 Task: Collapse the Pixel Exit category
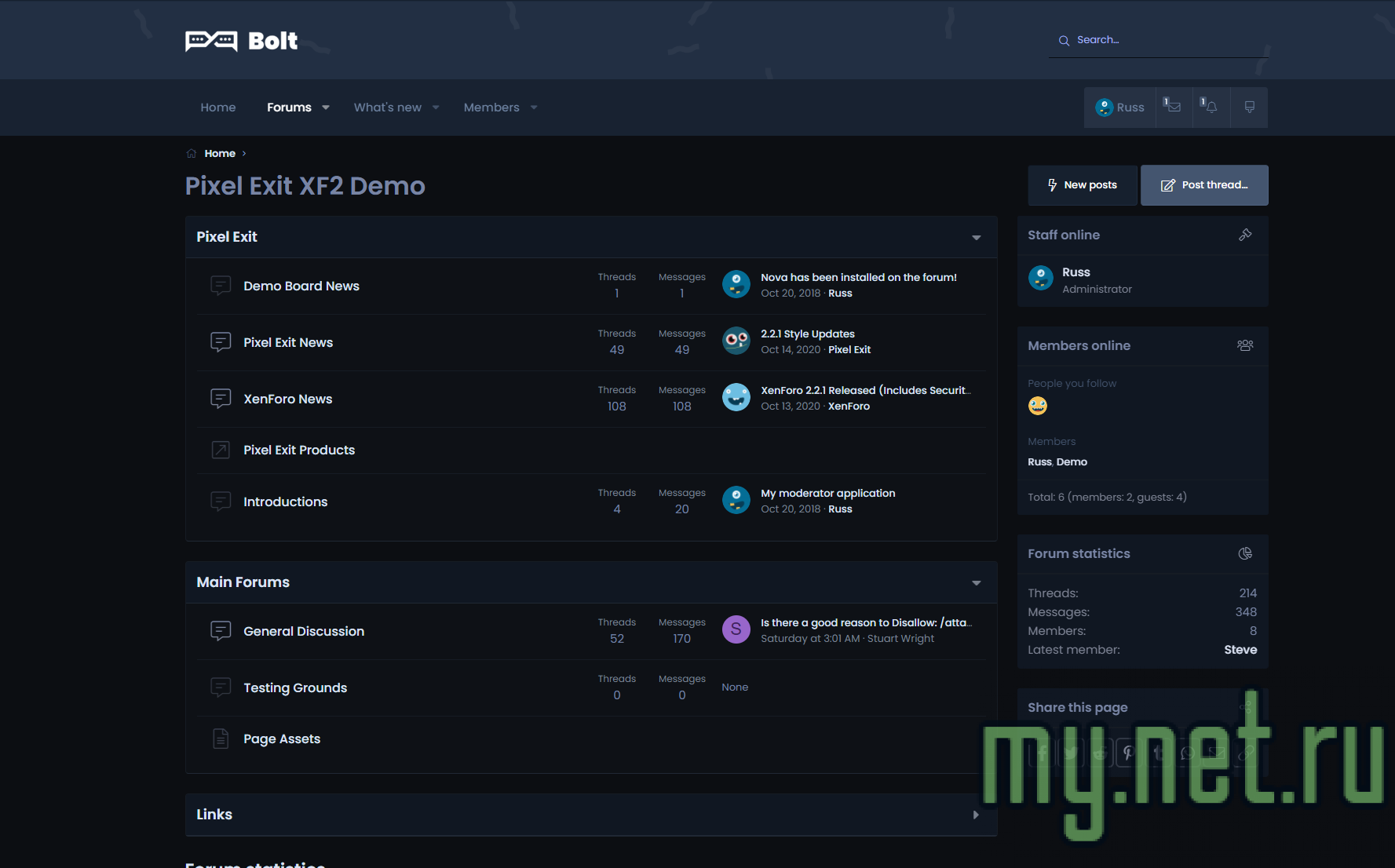(x=976, y=237)
